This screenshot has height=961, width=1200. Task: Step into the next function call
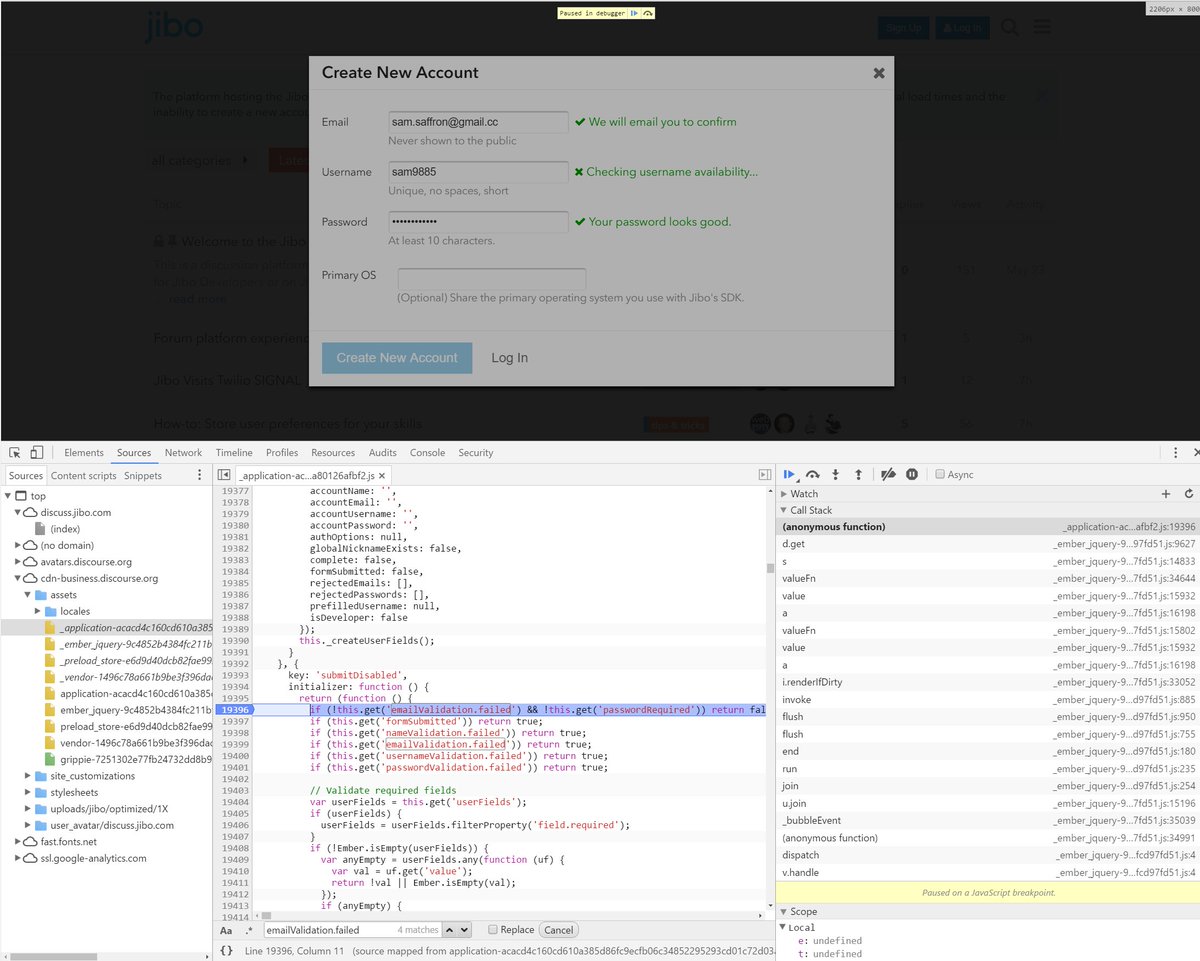[x=836, y=475]
